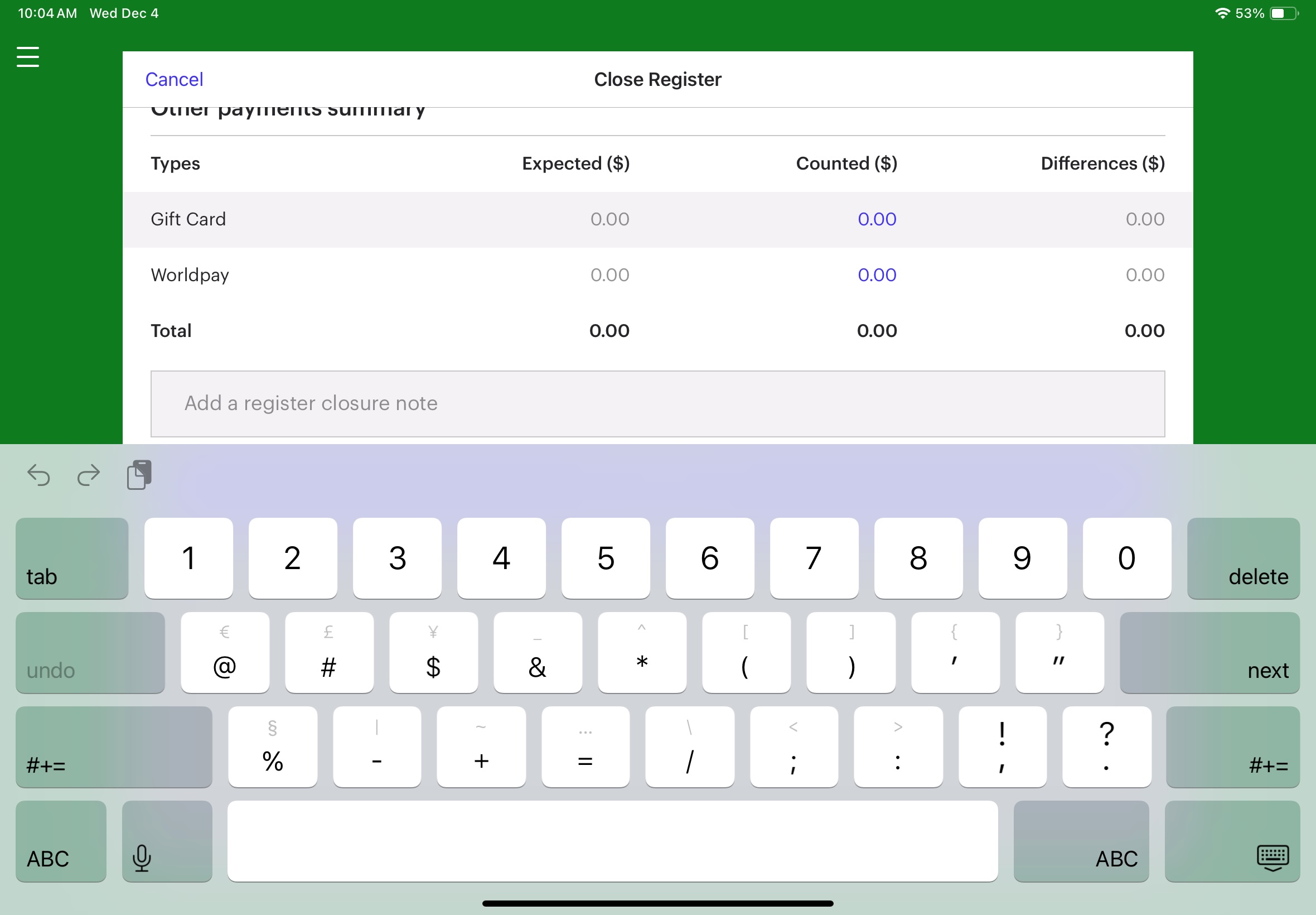
Task: Tap the clipboard paste icon
Action: pyautogui.click(x=139, y=475)
